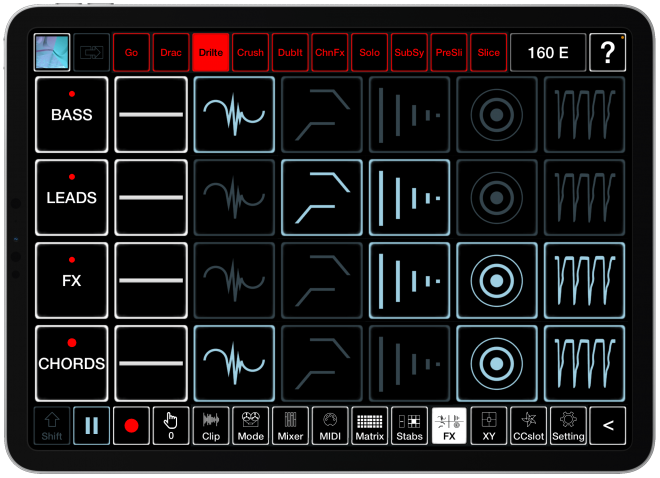The image size is (660, 478).
Task: Select the Solo preset tab
Action: pos(369,52)
